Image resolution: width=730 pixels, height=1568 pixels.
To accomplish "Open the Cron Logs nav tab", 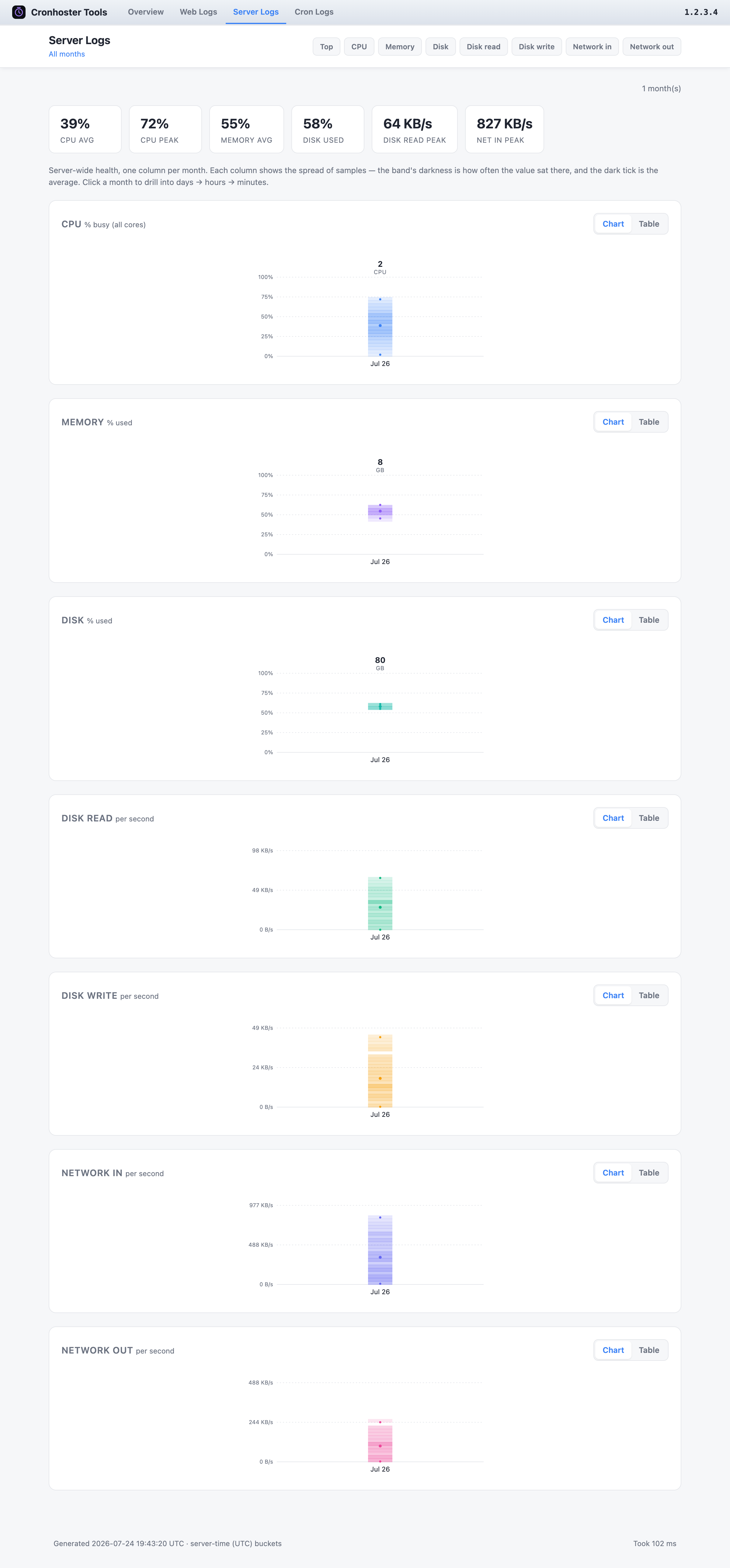I will [314, 12].
